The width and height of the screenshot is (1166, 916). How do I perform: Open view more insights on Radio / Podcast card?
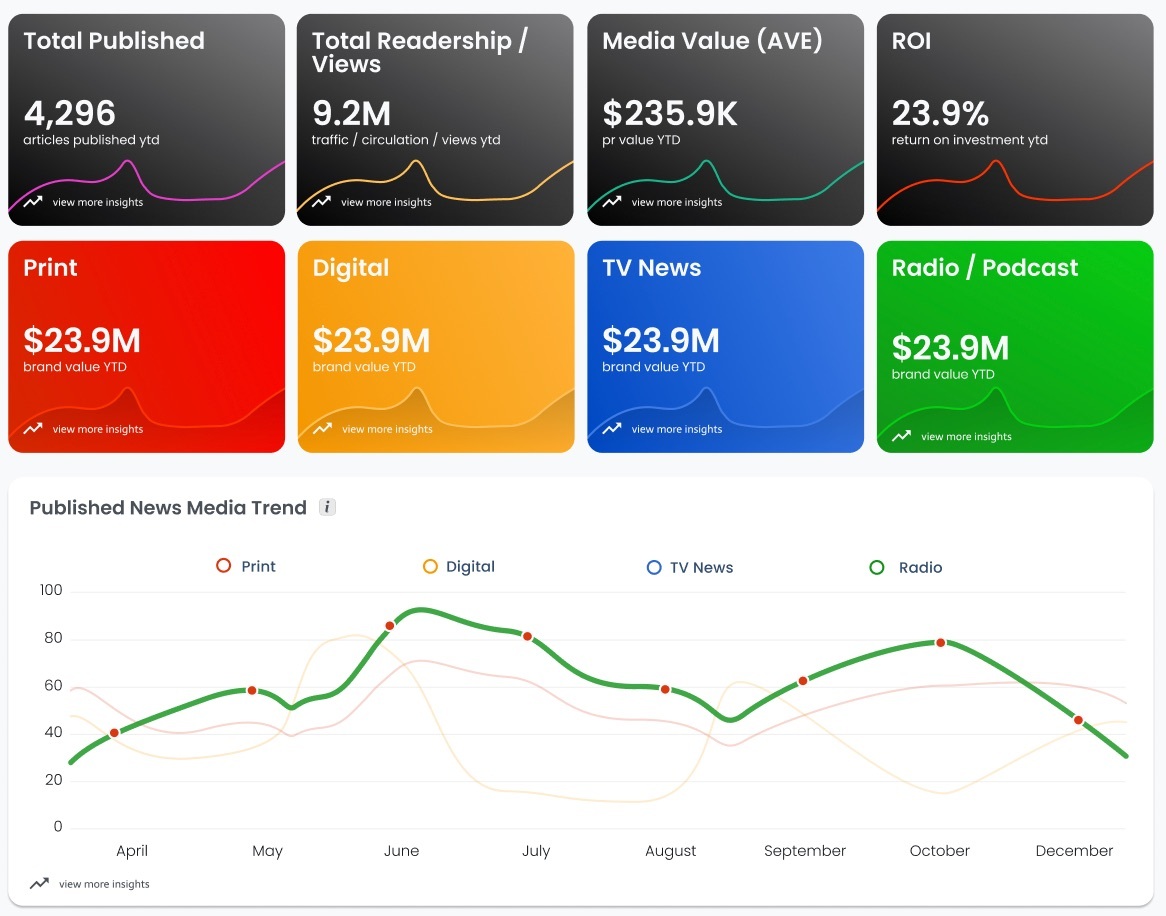(966, 436)
